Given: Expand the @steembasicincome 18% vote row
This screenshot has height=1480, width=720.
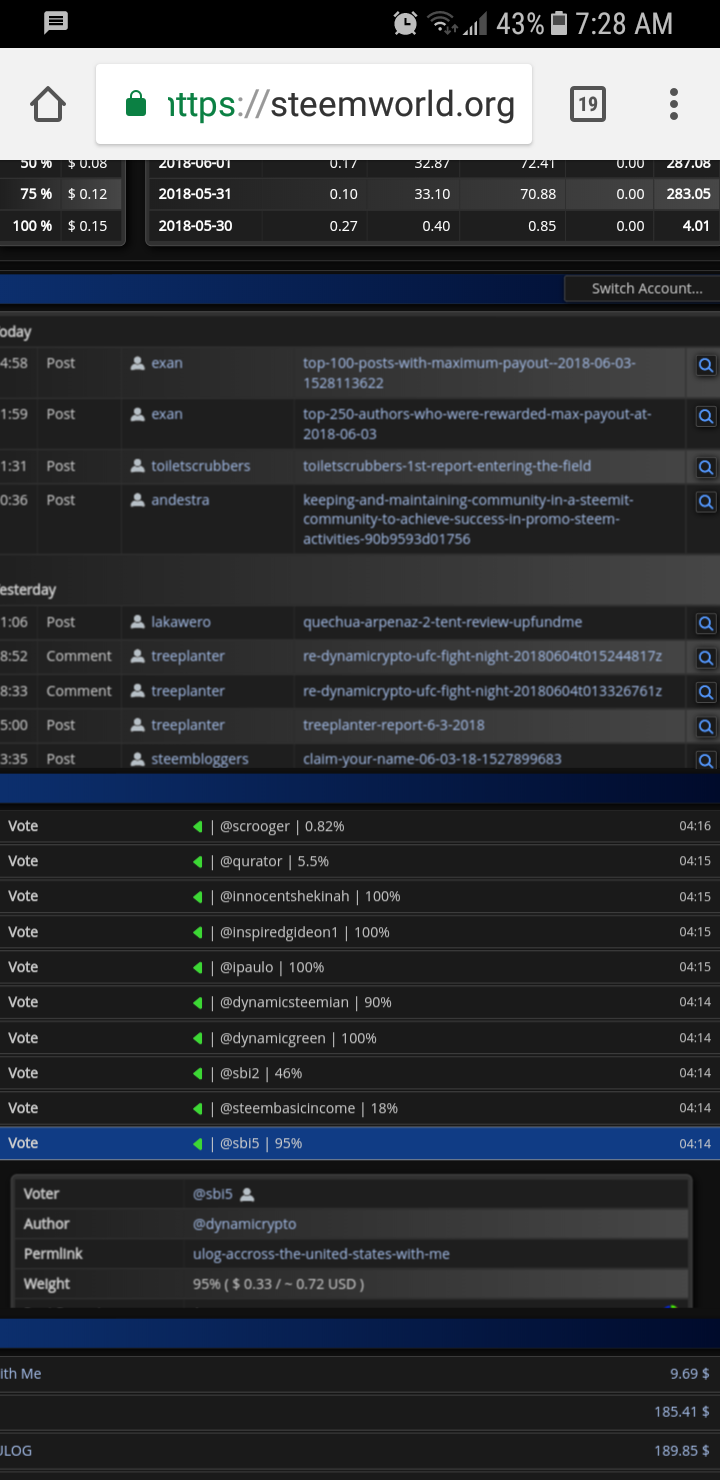Looking at the screenshot, I should (x=360, y=1108).
